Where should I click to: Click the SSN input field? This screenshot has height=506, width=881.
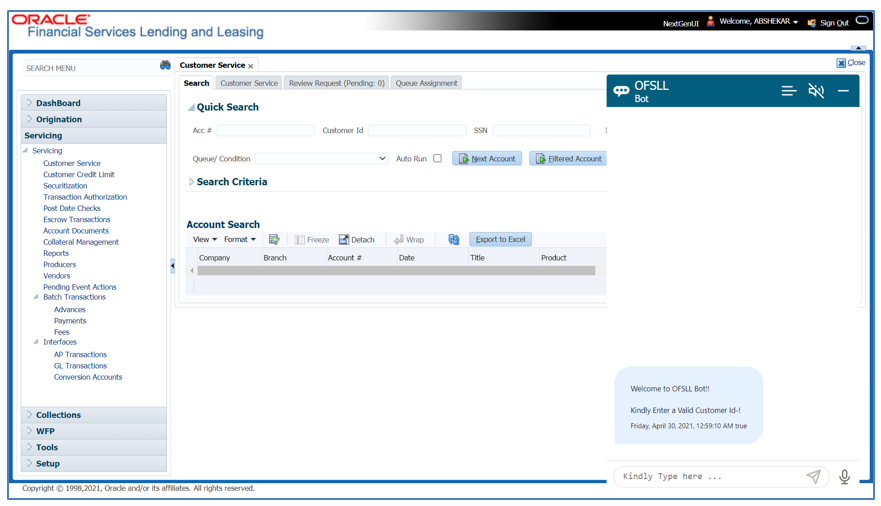click(541, 130)
